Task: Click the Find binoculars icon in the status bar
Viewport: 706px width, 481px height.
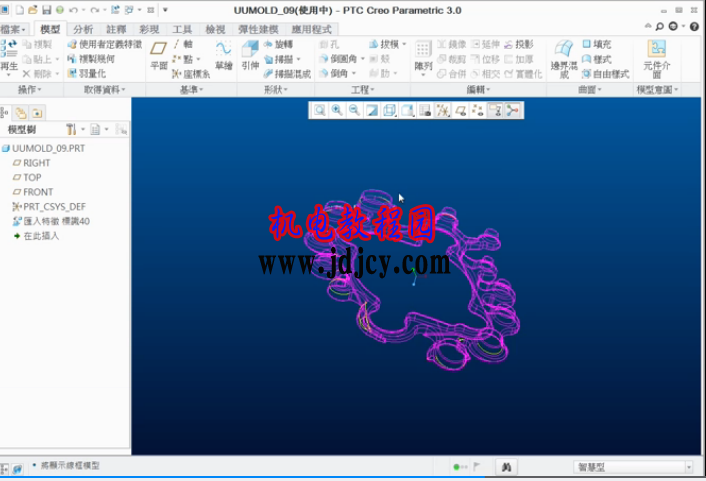Action: pos(506,467)
